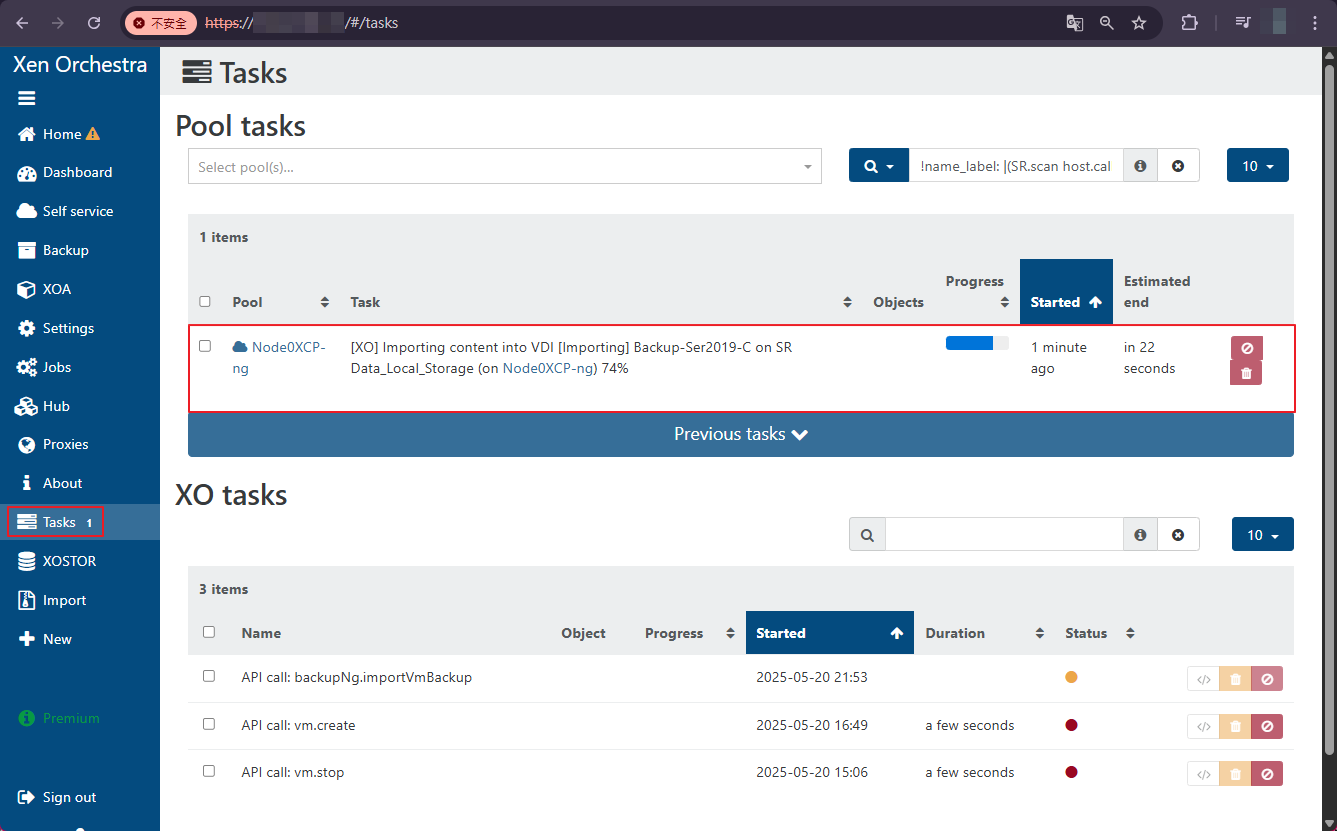Open the Select pool(s) dropdown

[x=505, y=167]
